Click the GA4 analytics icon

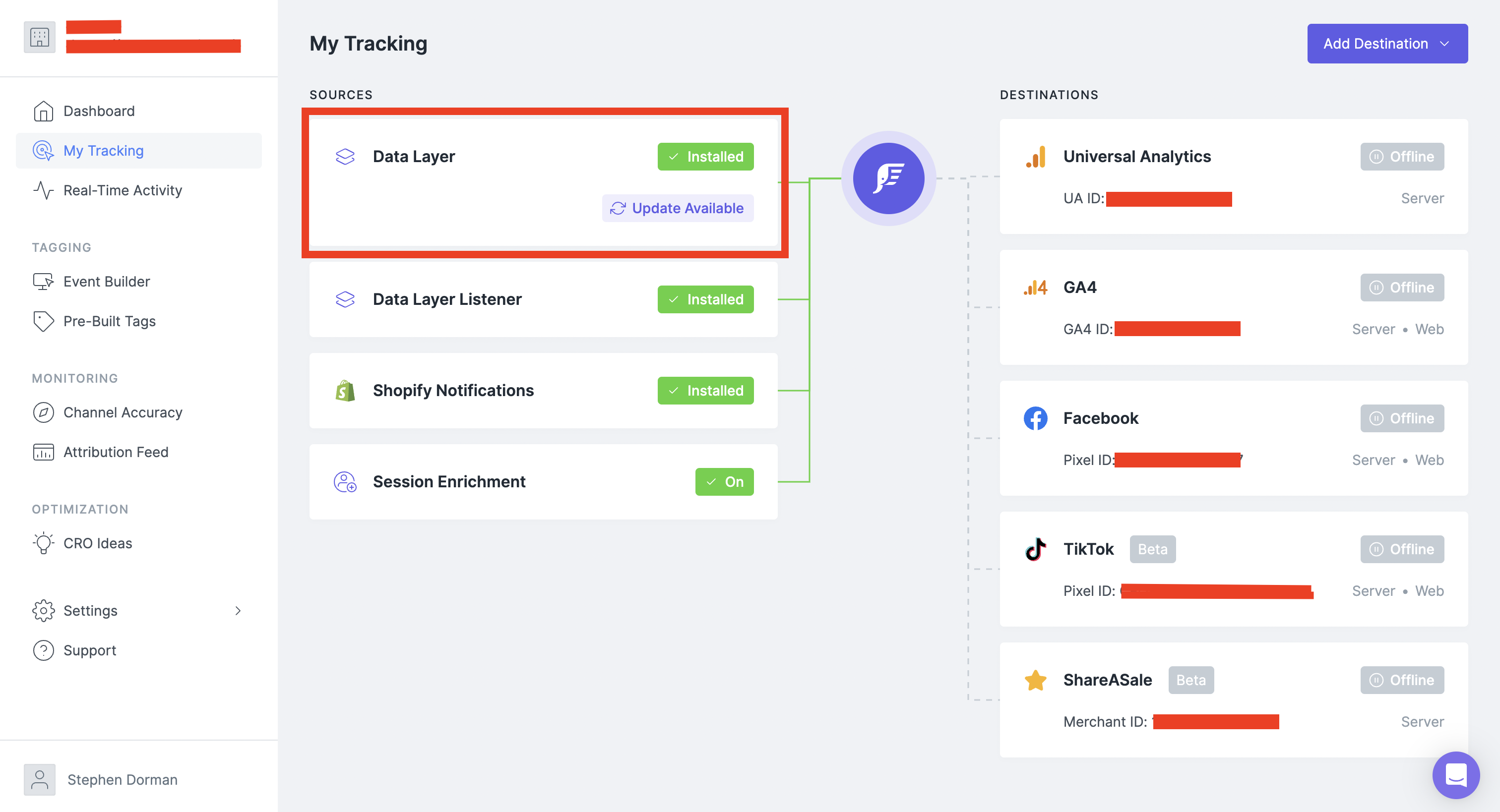pyautogui.click(x=1035, y=287)
